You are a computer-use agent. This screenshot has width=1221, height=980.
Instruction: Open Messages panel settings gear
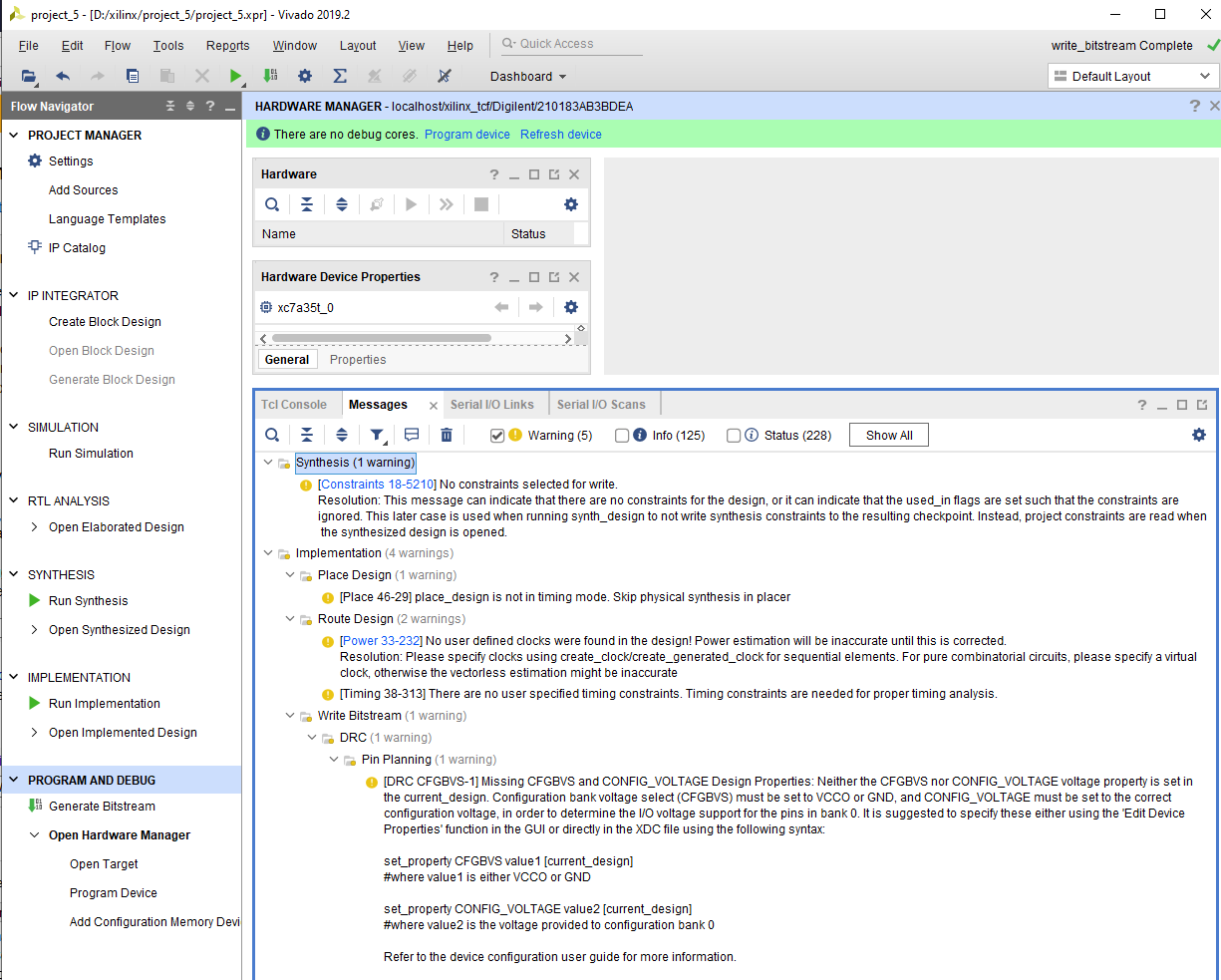click(1199, 435)
